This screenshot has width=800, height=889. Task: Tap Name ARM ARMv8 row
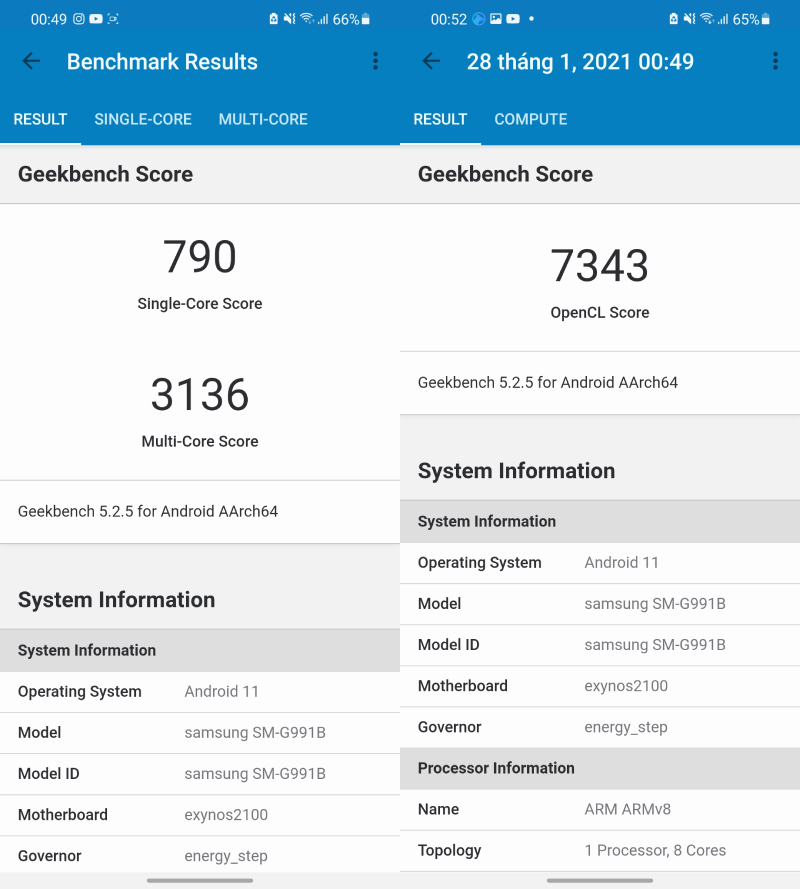[600, 810]
